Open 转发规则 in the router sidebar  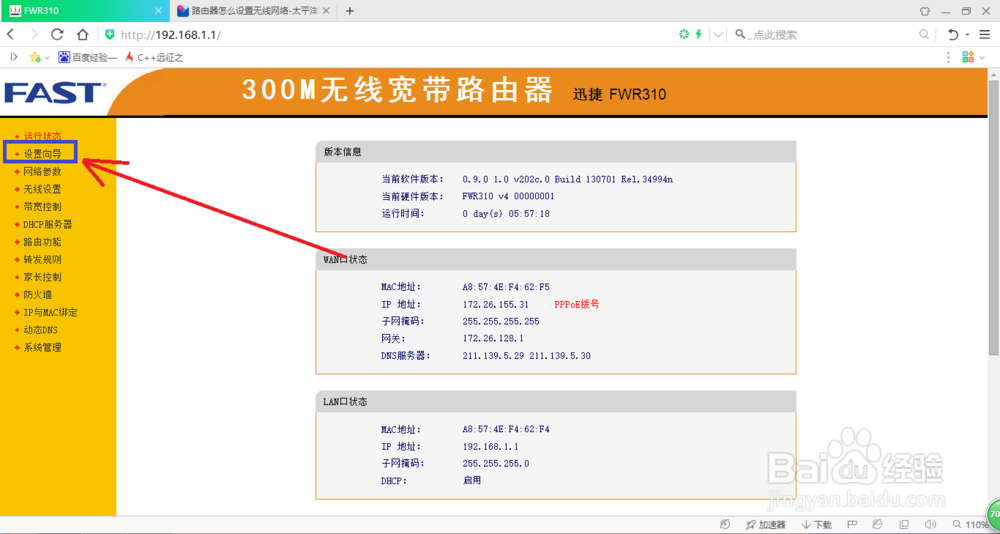42,260
